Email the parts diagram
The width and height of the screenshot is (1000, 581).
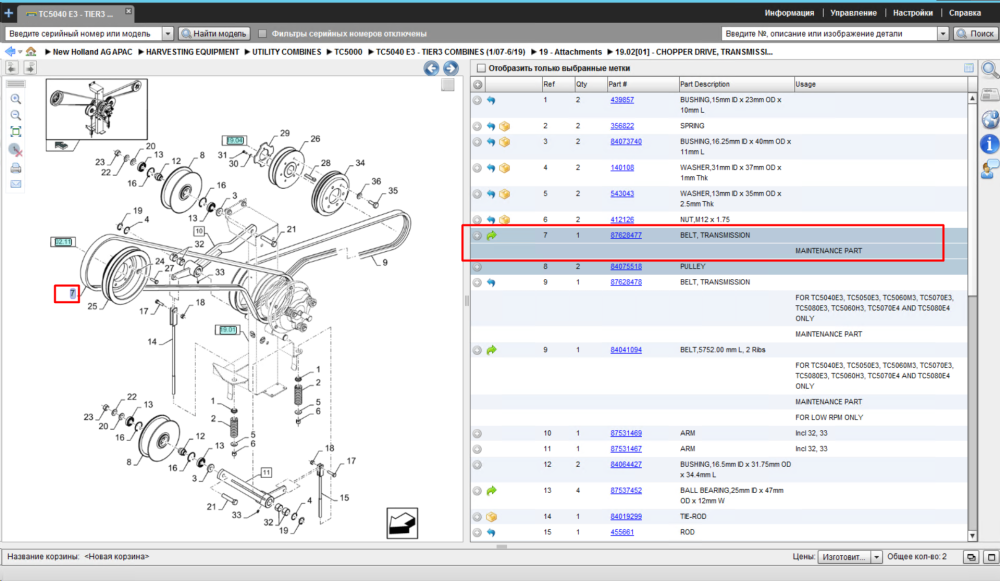16,184
